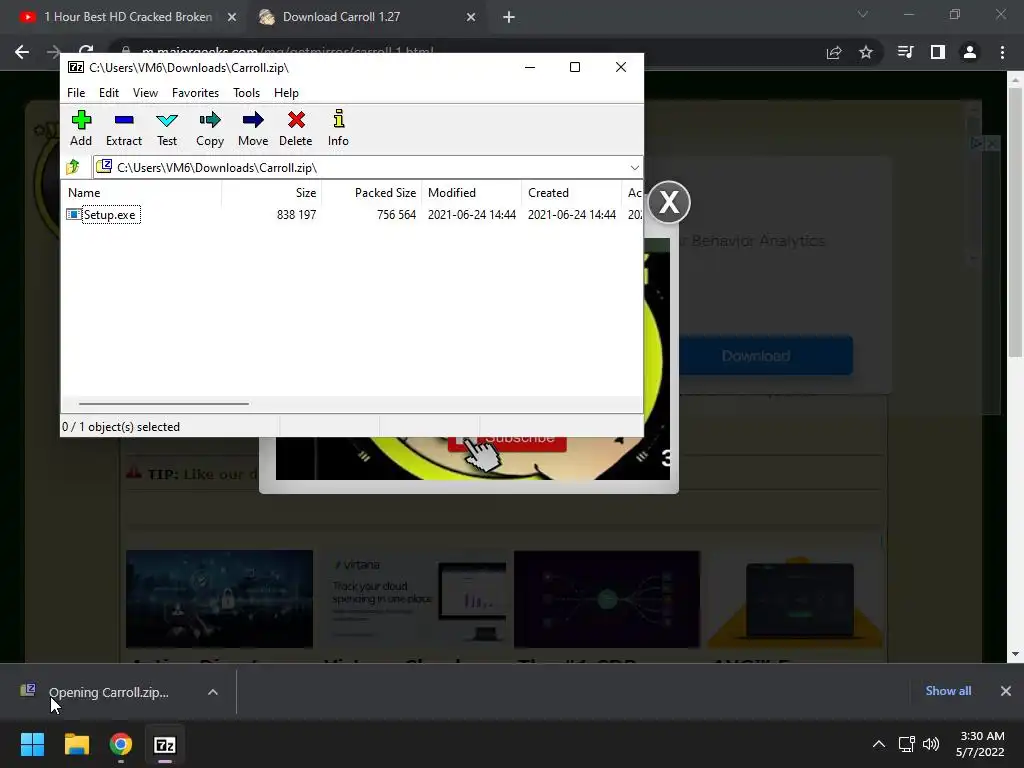Screen dimensions: 1024x768
Task: Click the 756 564 packed size value
Action: [396, 215]
